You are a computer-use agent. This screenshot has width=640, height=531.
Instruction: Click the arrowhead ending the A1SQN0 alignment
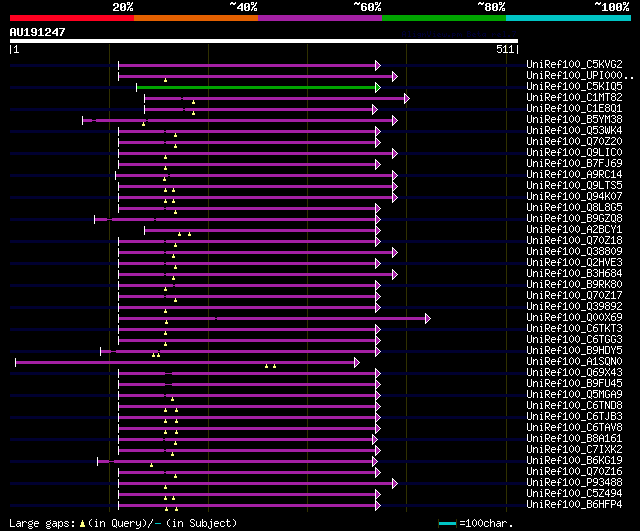coord(357,362)
